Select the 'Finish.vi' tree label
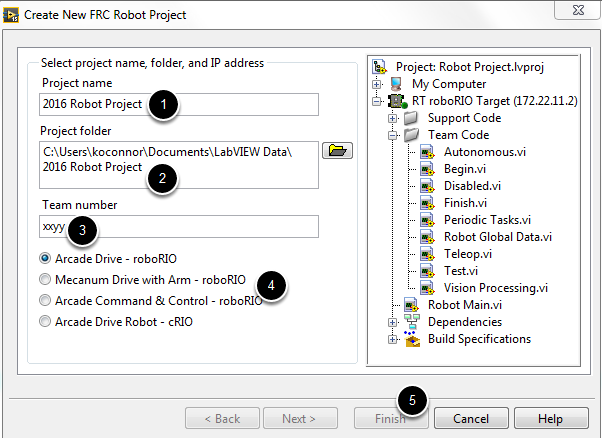This screenshot has width=602, height=438. click(x=465, y=203)
